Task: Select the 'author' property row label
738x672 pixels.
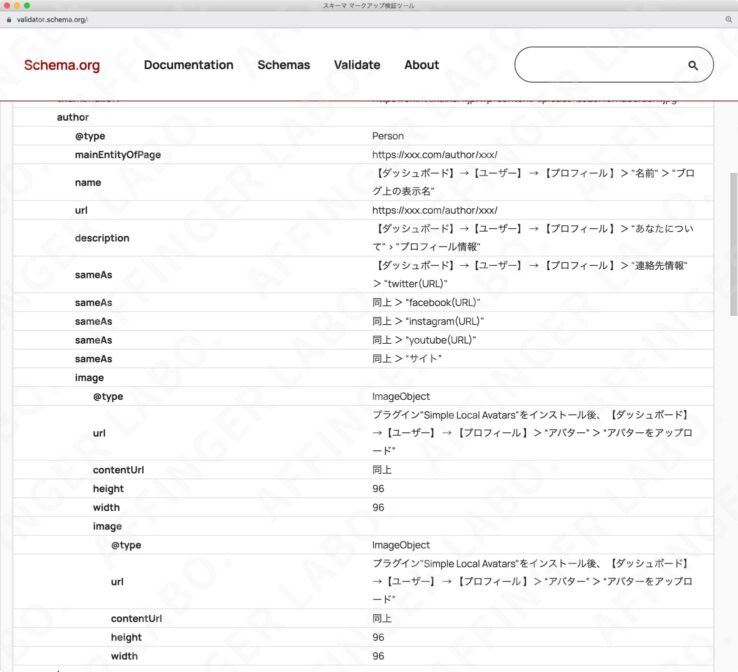Action: pyautogui.click(x=72, y=117)
